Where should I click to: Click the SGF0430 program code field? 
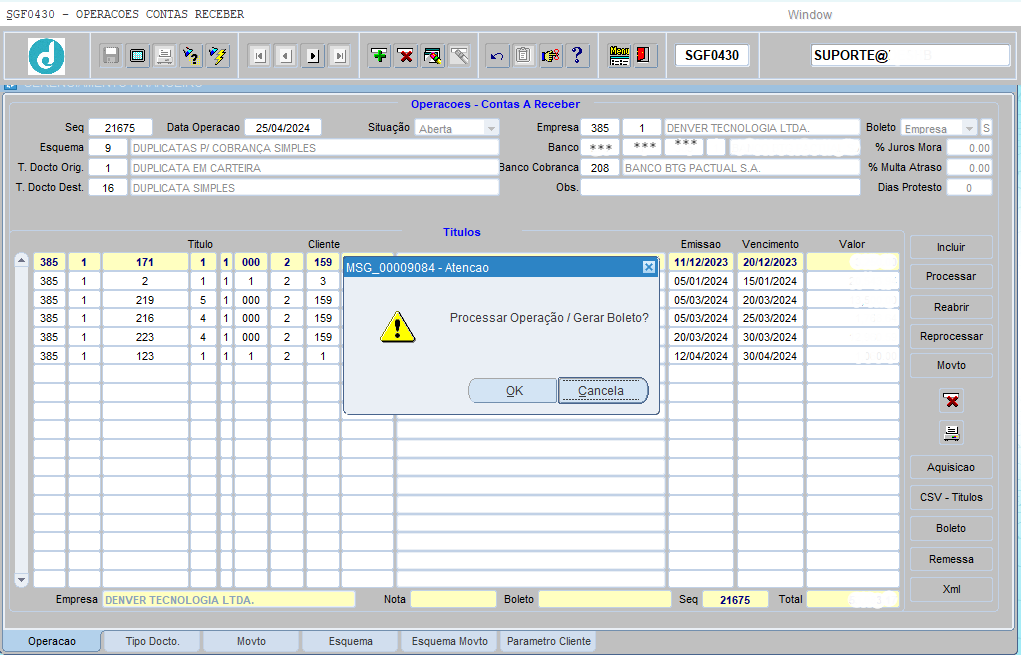pos(712,55)
